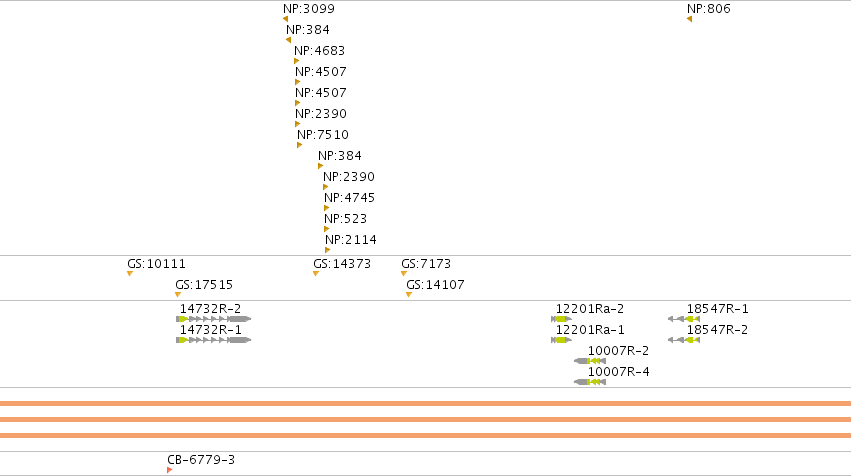Click the GS:17515 triangle marker

[177, 295]
